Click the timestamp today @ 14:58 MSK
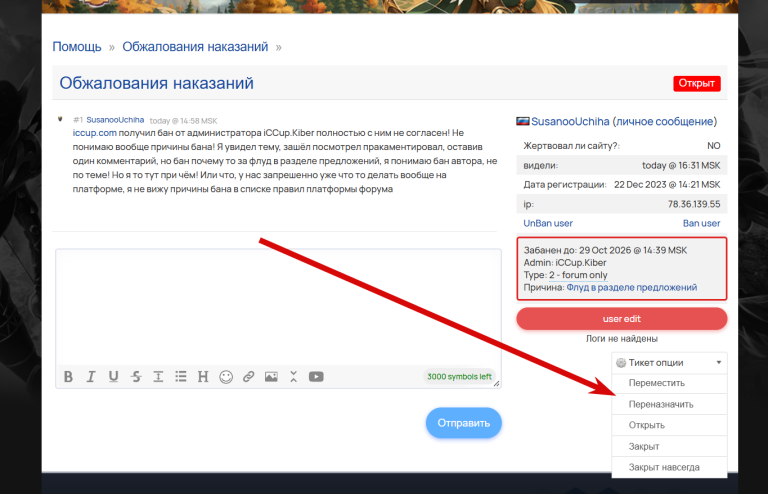 [183, 121]
